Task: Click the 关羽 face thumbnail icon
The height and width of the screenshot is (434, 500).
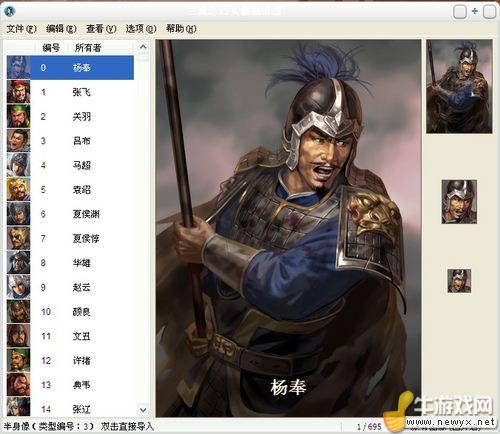Action: [18, 116]
